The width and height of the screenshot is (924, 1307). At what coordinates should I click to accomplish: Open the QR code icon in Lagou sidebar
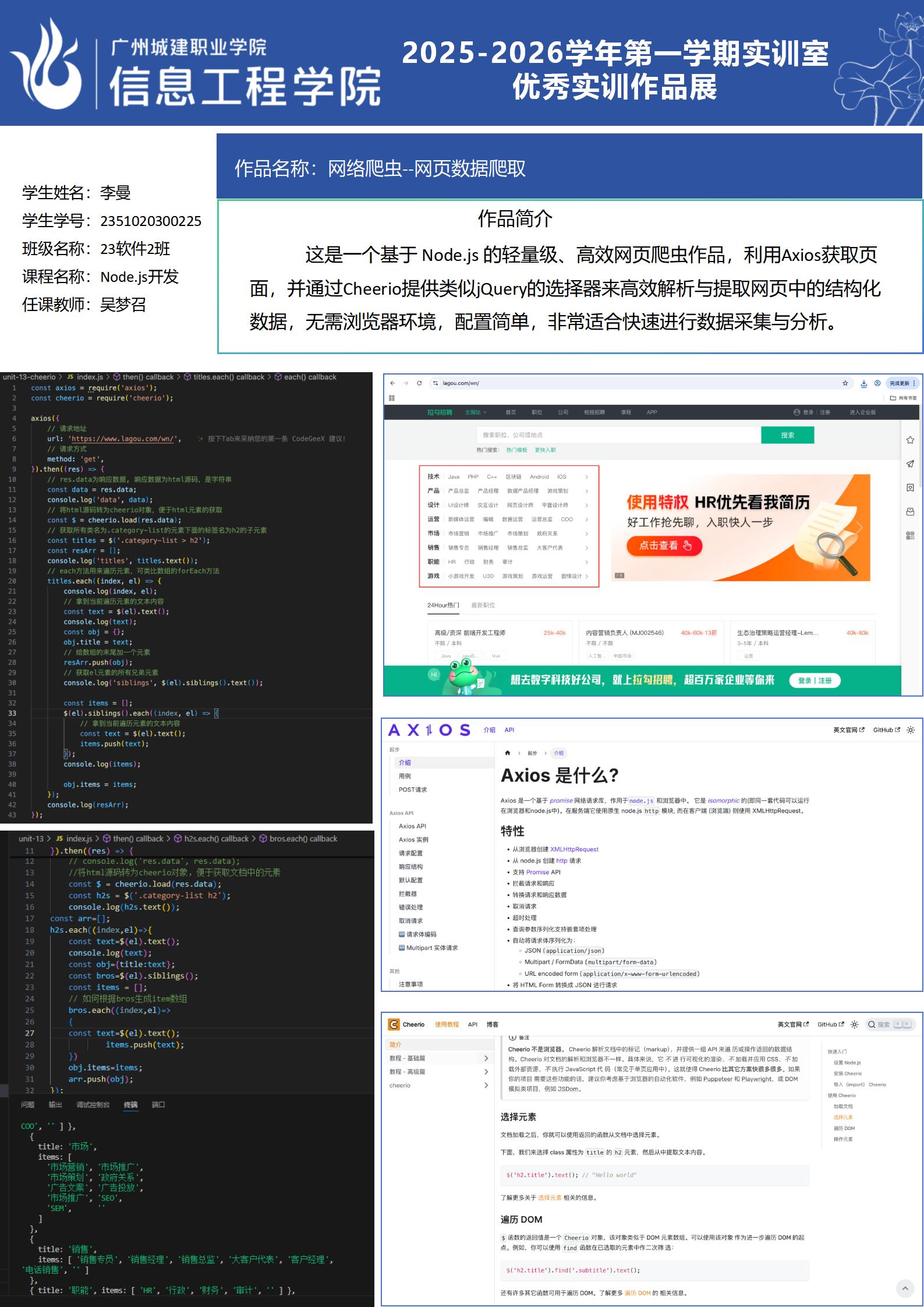(910, 535)
